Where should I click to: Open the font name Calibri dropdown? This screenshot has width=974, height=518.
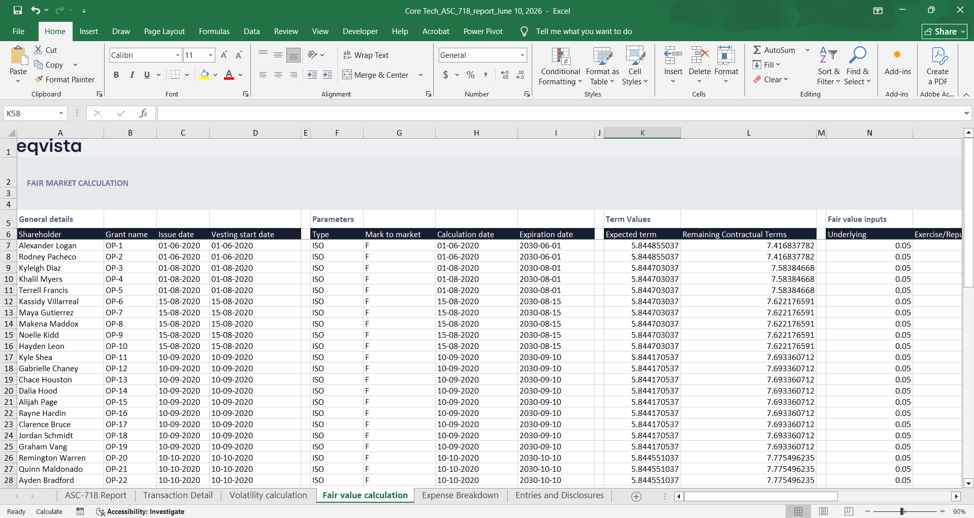click(x=178, y=55)
